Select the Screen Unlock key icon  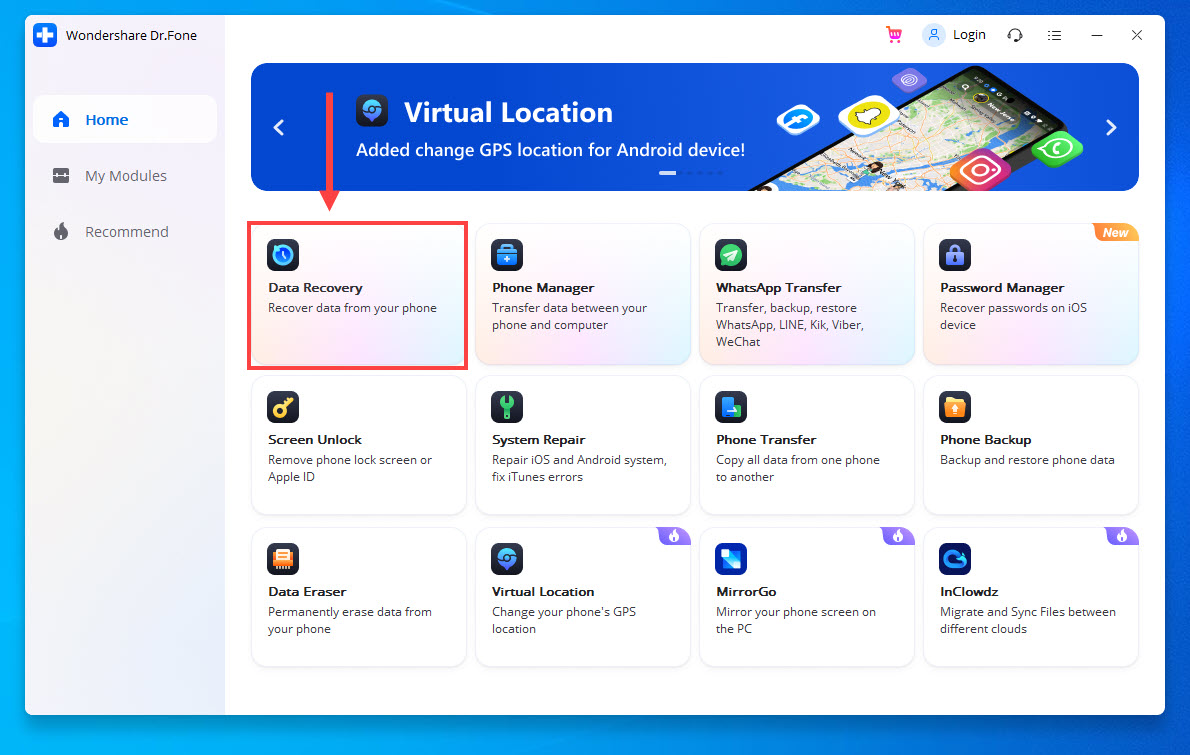click(x=283, y=407)
